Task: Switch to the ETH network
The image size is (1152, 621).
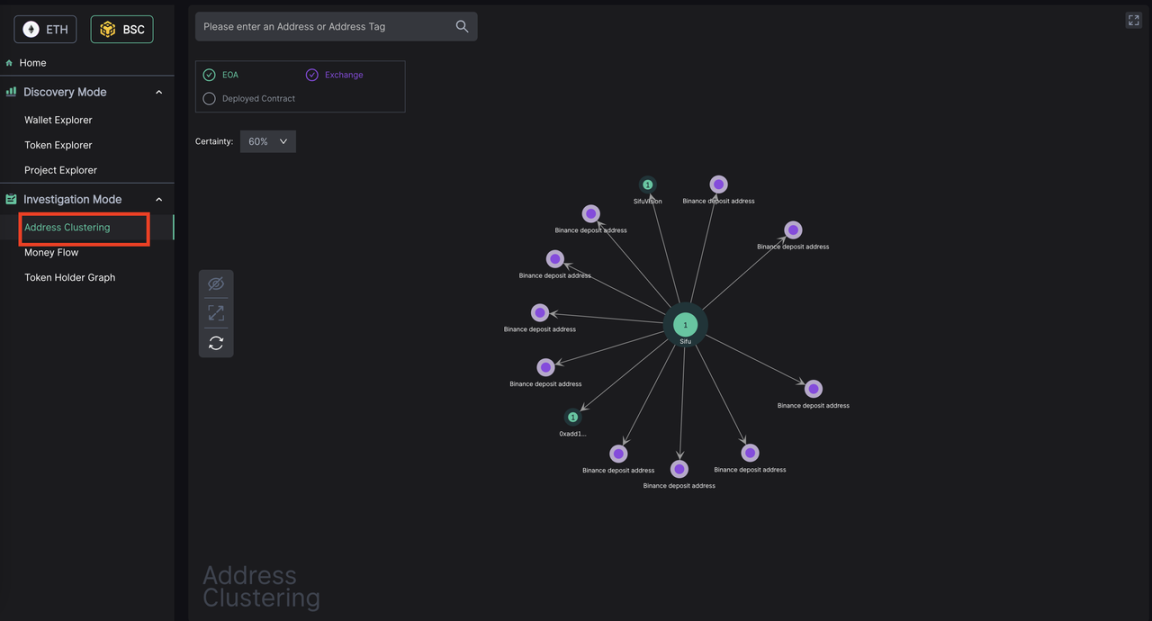Action: (x=46, y=30)
